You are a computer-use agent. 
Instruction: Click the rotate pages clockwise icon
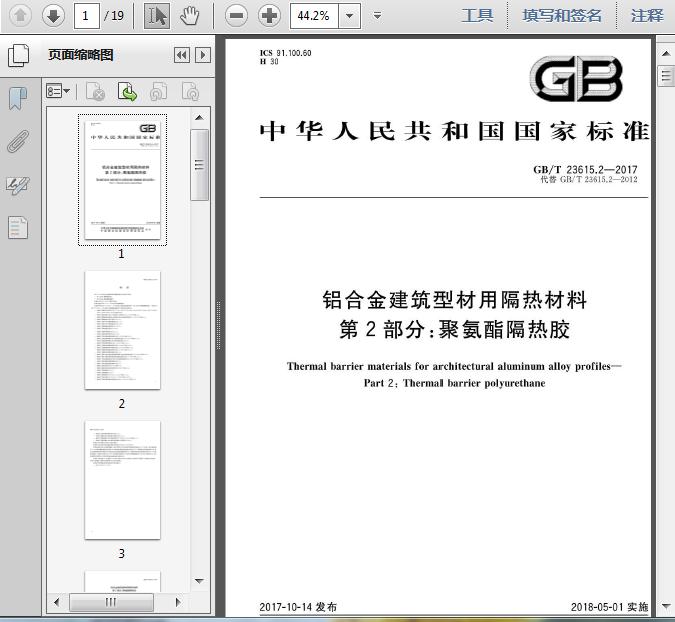click(190, 91)
